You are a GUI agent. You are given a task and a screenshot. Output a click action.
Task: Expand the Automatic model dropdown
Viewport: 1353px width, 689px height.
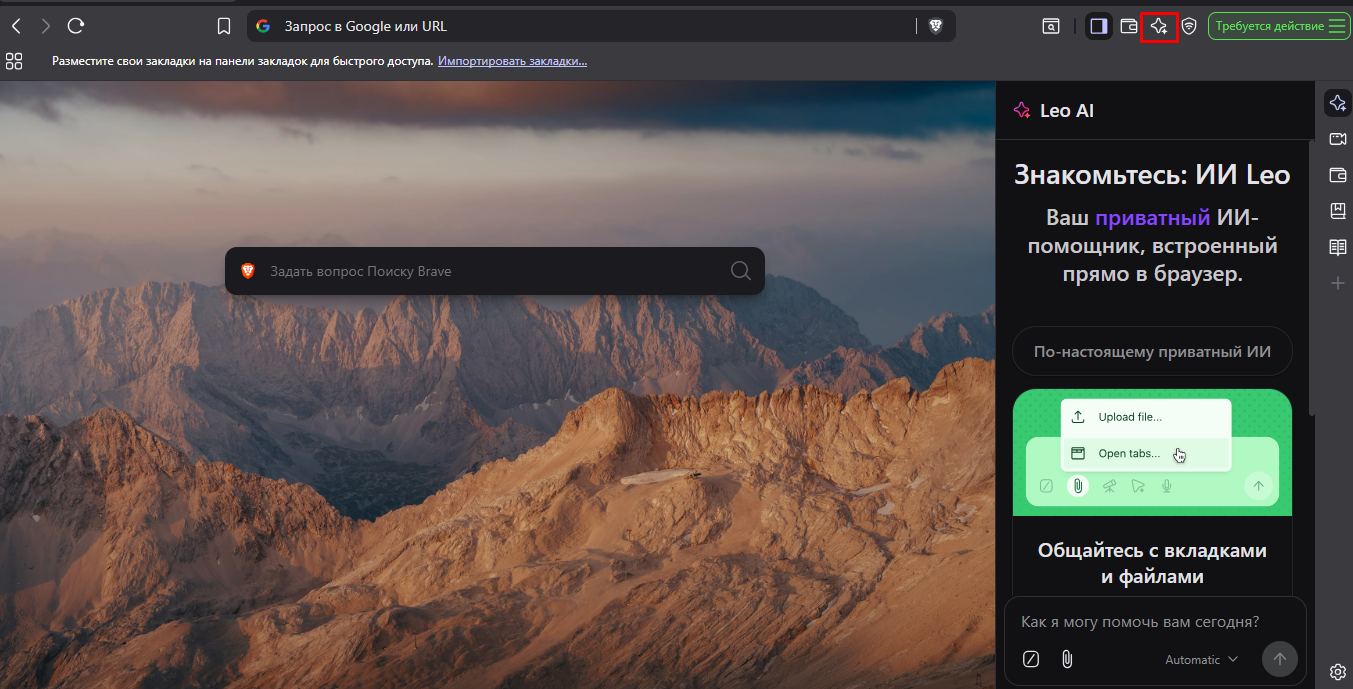(1201, 659)
